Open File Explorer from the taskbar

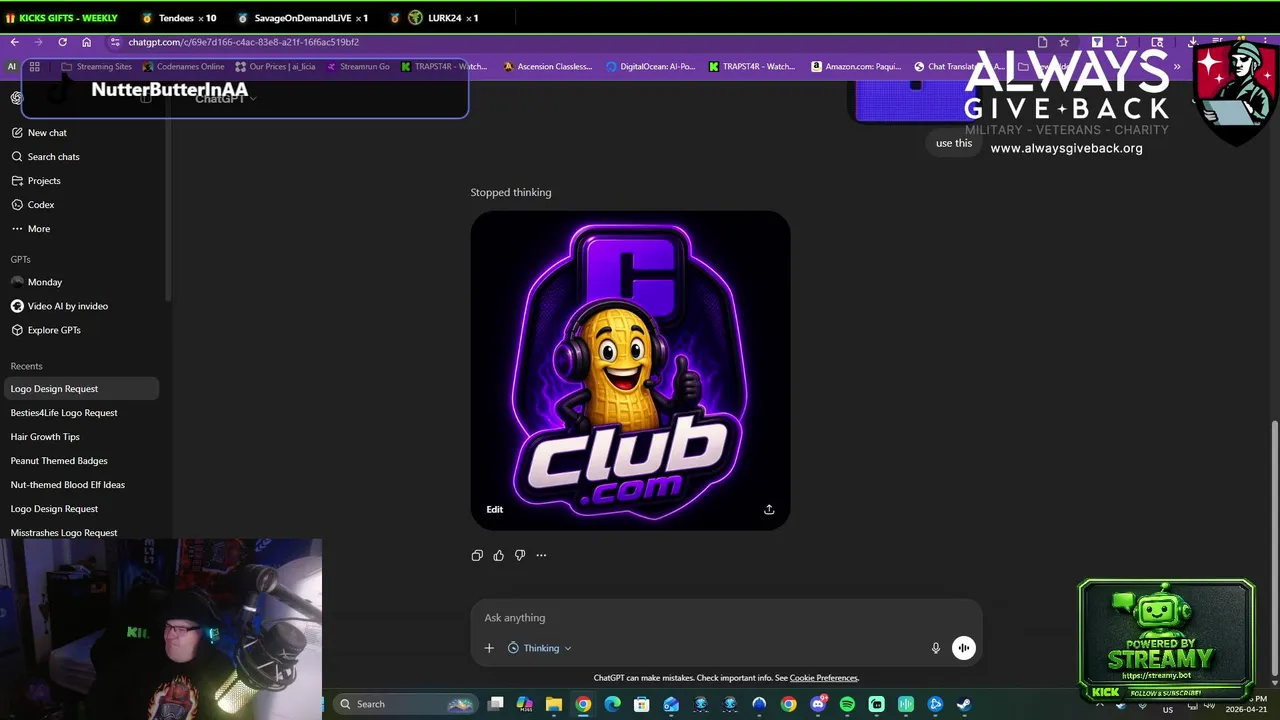[x=553, y=704]
